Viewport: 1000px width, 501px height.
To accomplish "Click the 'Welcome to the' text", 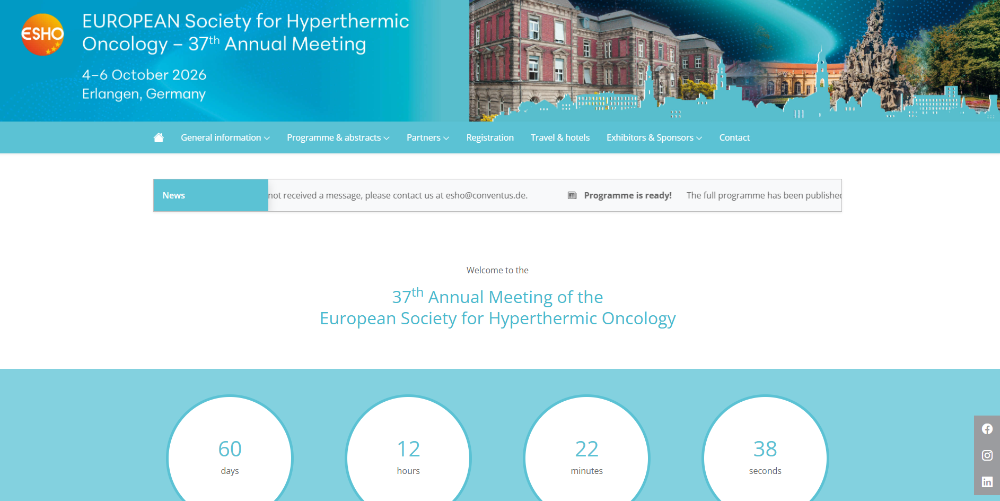I will pyautogui.click(x=497, y=270).
